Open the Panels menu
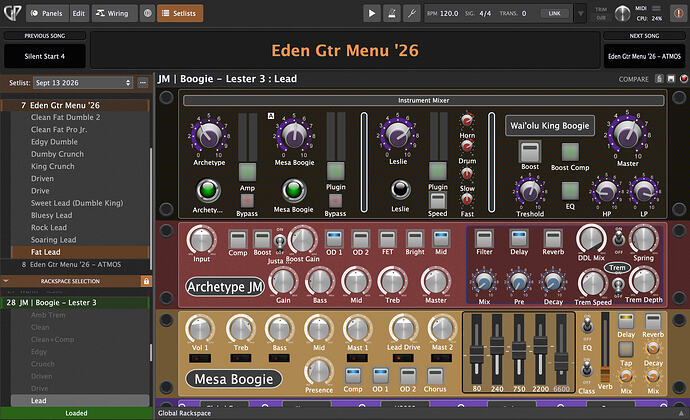This screenshot has width=690, height=420. point(46,13)
